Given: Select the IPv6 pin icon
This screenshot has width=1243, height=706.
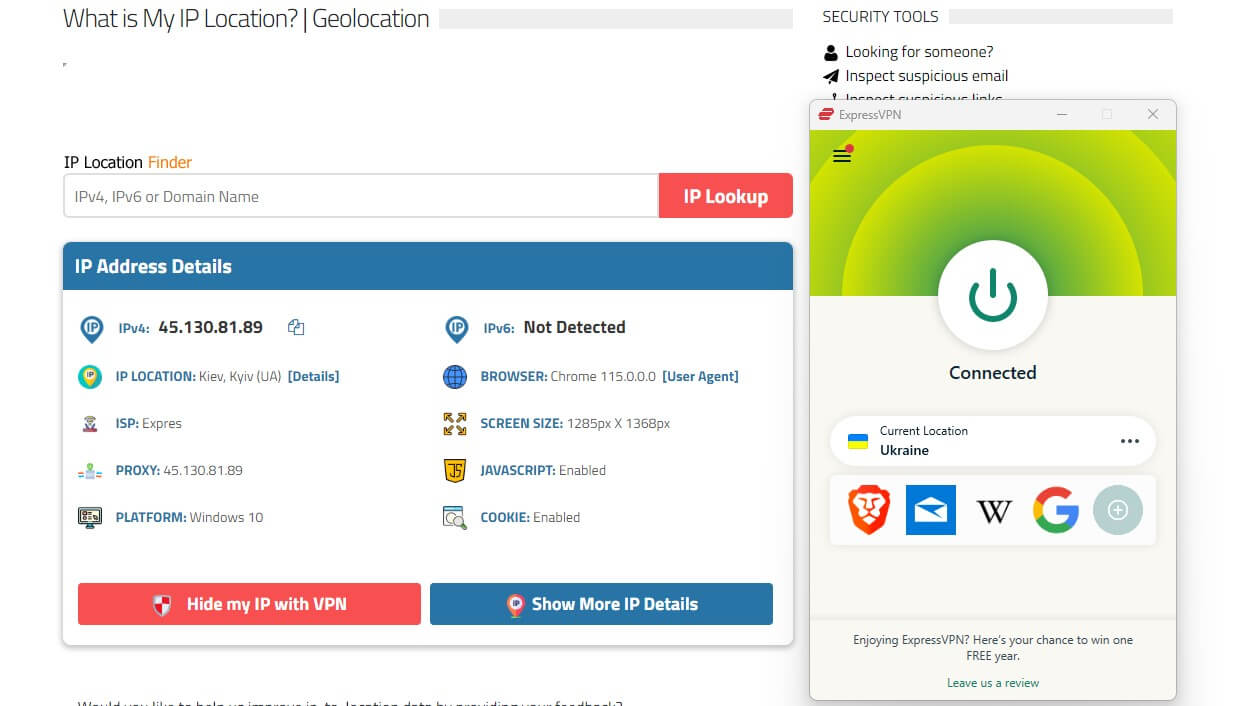Looking at the screenshot, I should pos(456,328).
